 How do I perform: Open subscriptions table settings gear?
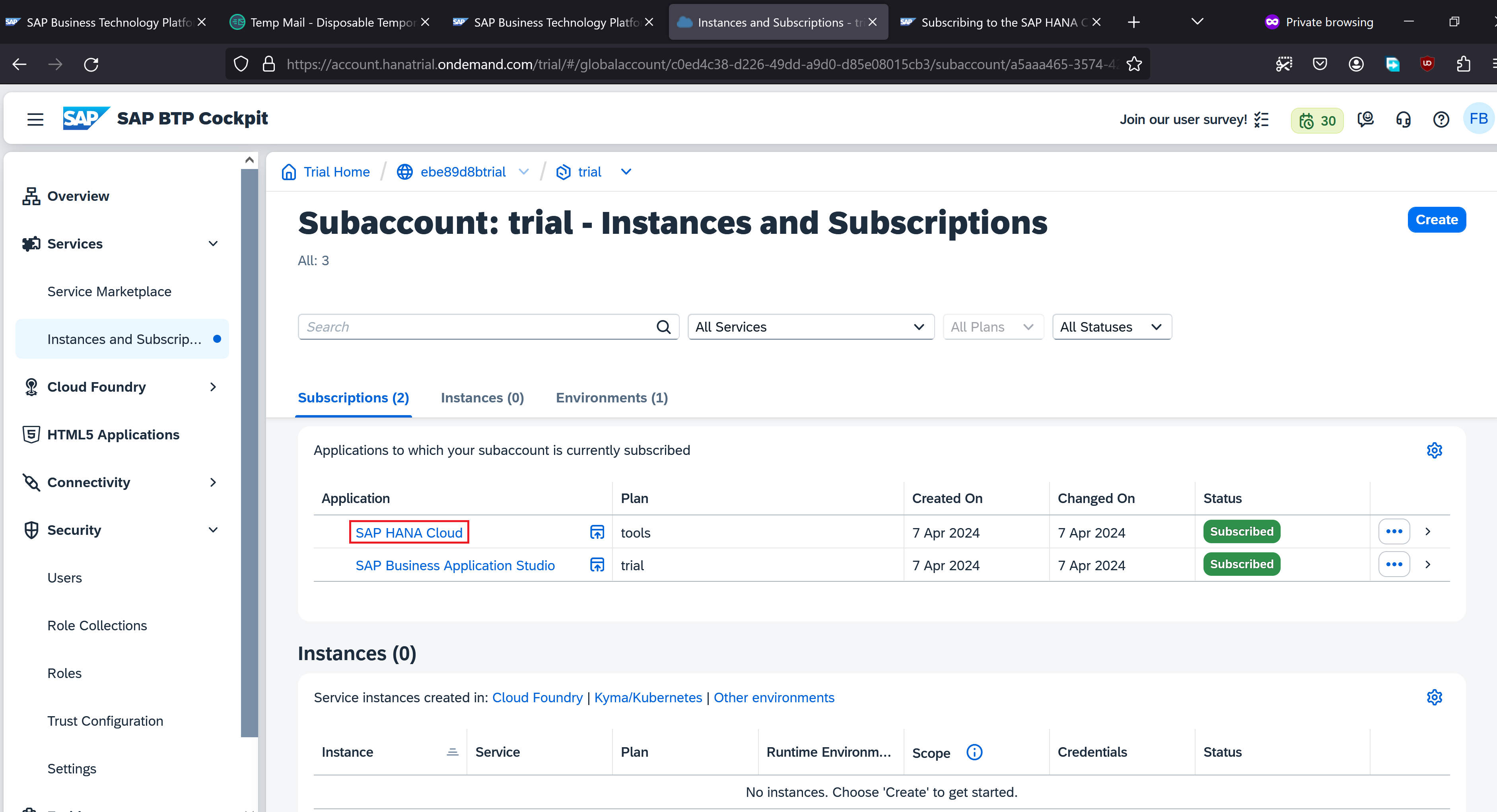tap(1434, 450)
